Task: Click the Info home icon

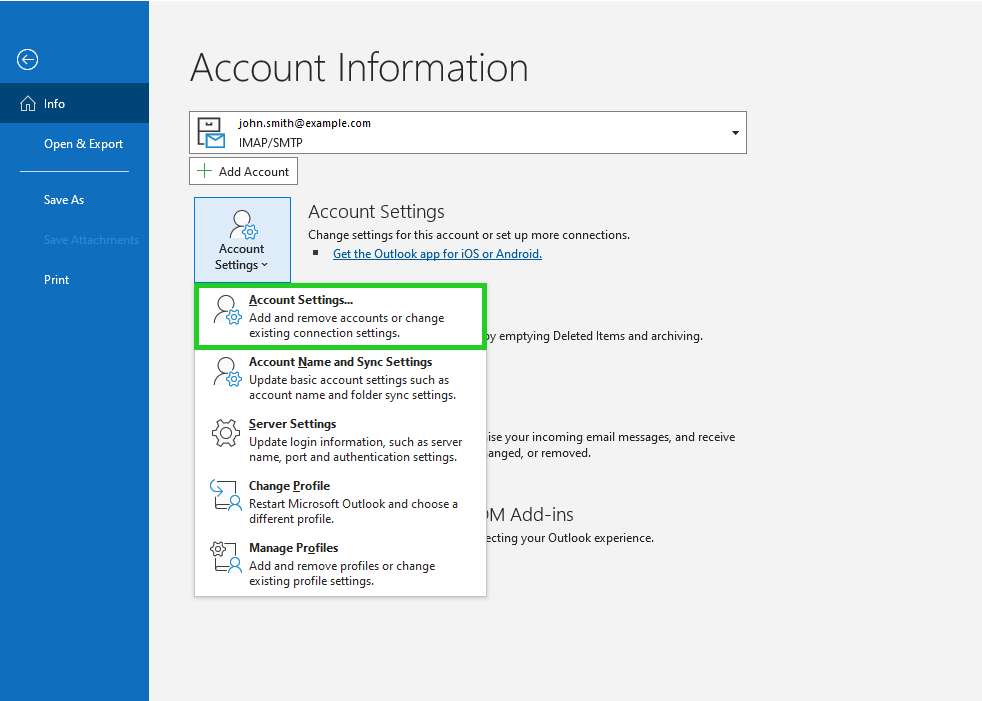Action: [28, 104]
